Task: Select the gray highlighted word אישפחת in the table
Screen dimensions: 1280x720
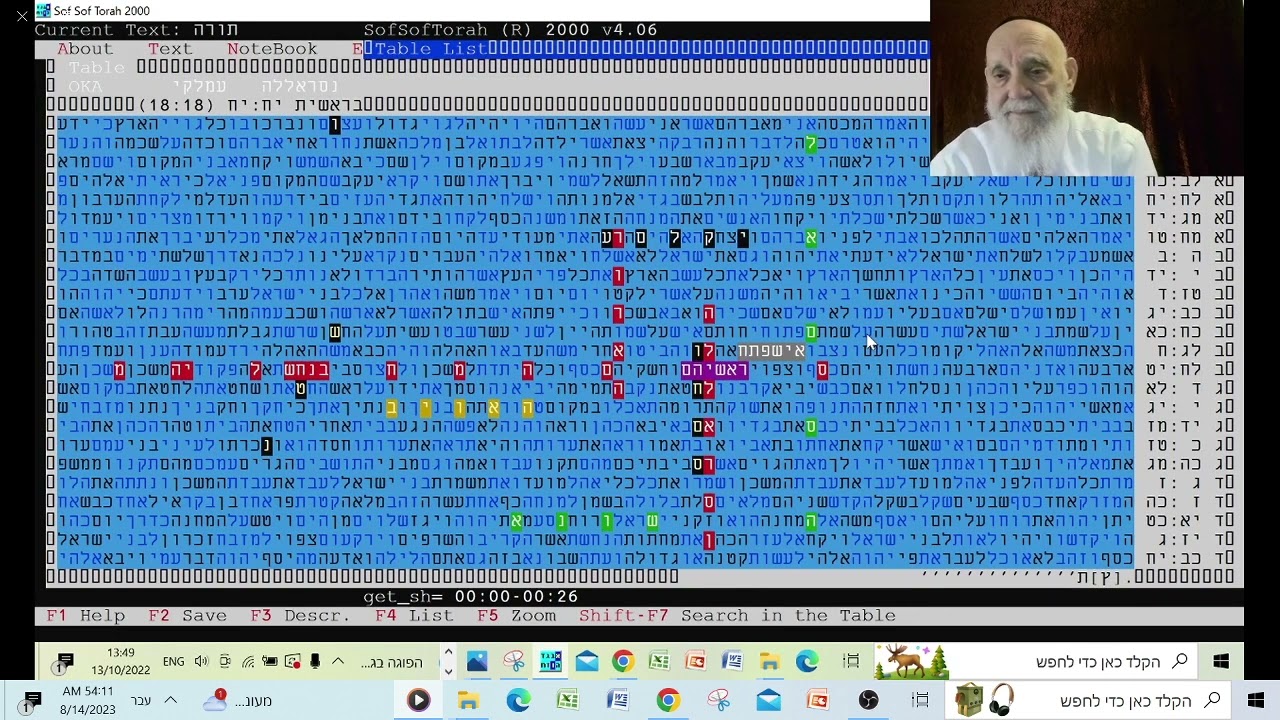Action: click(x=771, y=351)
